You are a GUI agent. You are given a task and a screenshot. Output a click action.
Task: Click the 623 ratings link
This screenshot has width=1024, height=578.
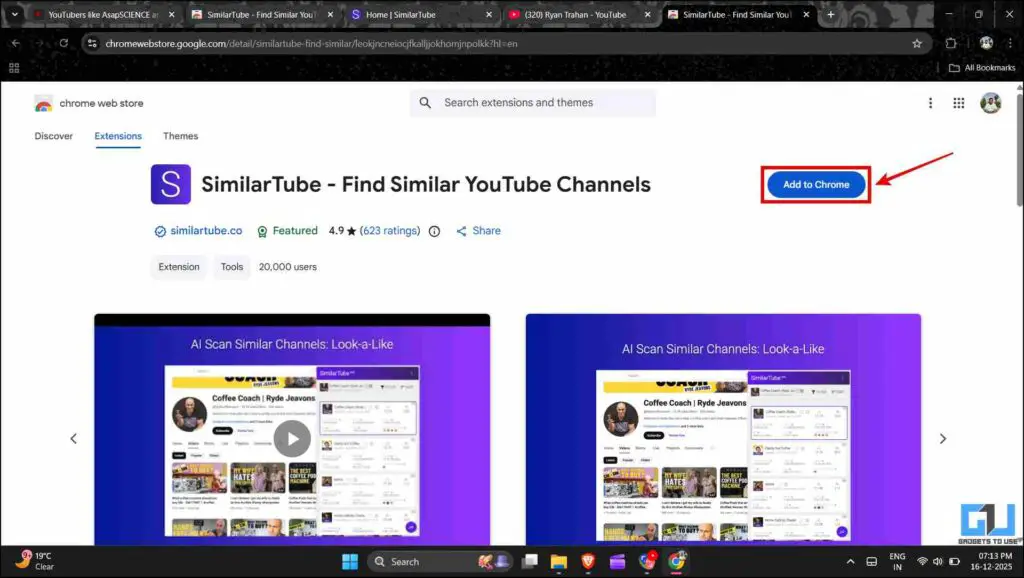[x=388, y=230]
